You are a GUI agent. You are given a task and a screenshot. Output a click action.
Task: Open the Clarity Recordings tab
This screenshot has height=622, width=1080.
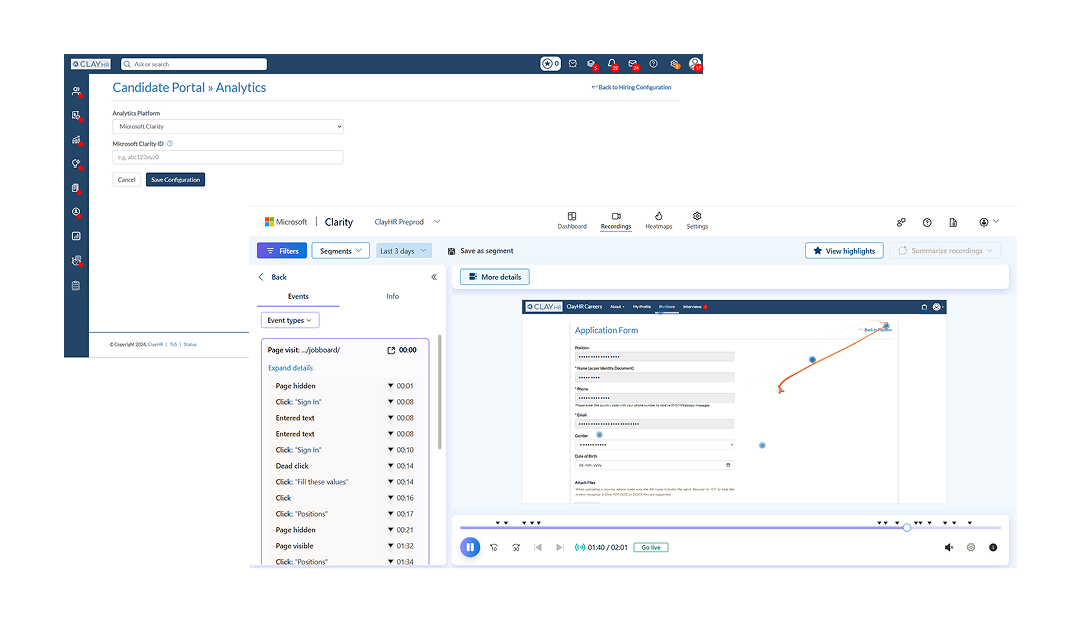point(616,220)
